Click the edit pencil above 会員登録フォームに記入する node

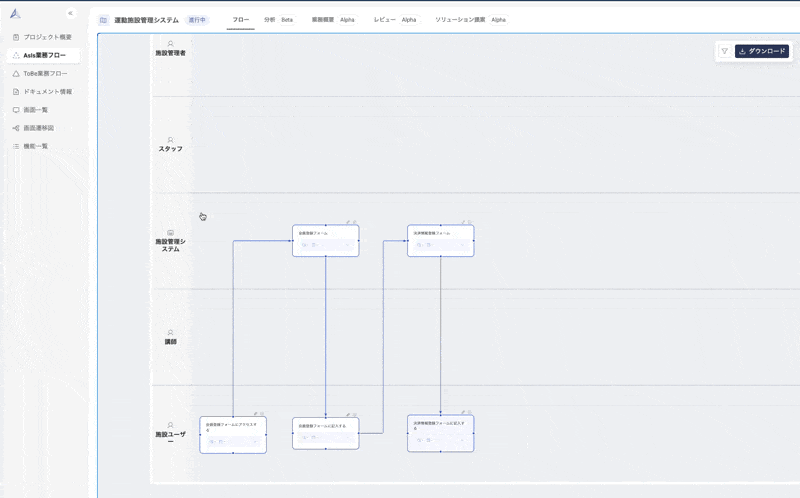(348, 415)
